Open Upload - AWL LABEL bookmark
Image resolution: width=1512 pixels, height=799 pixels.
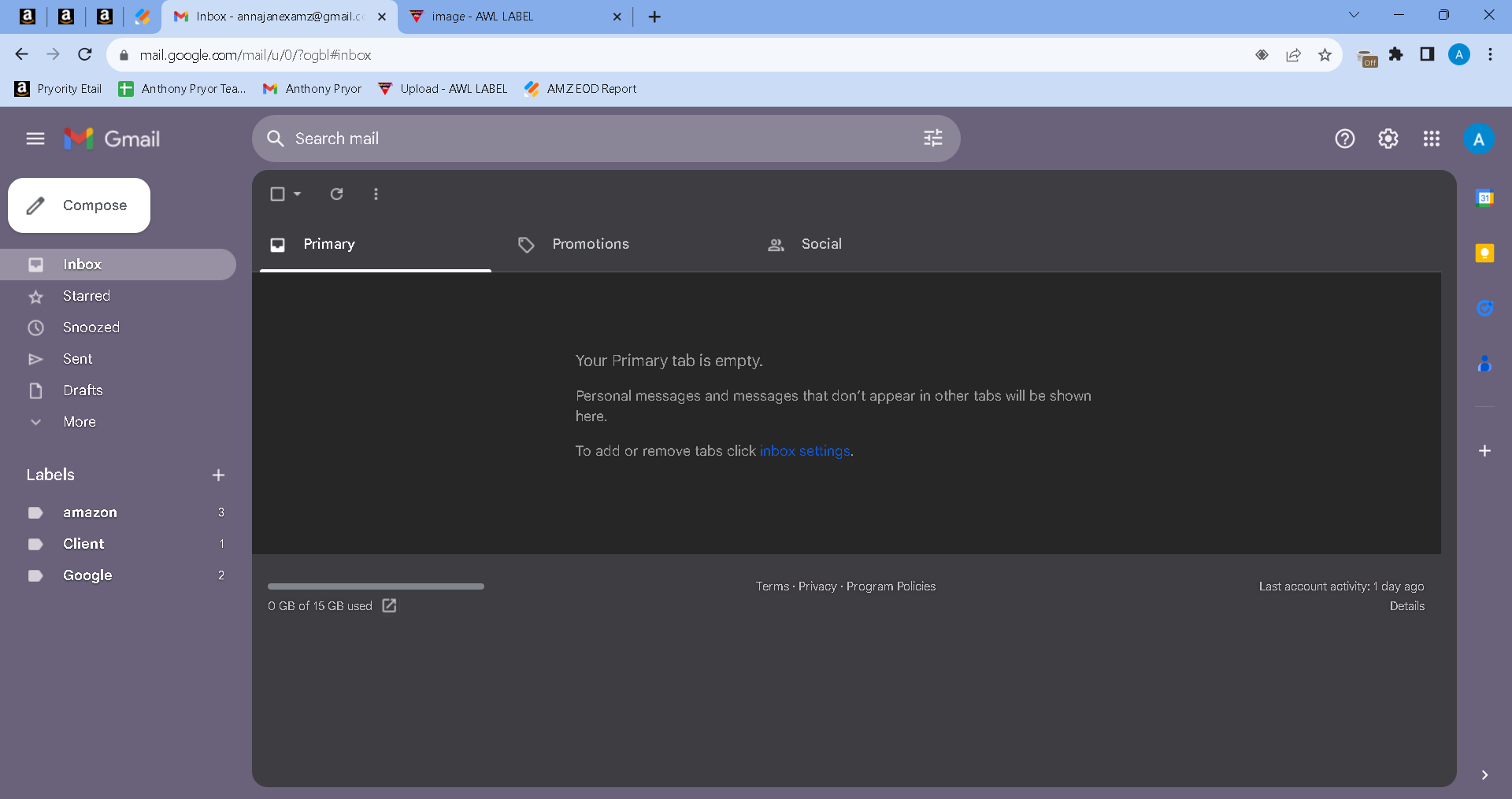coord(443,89)
